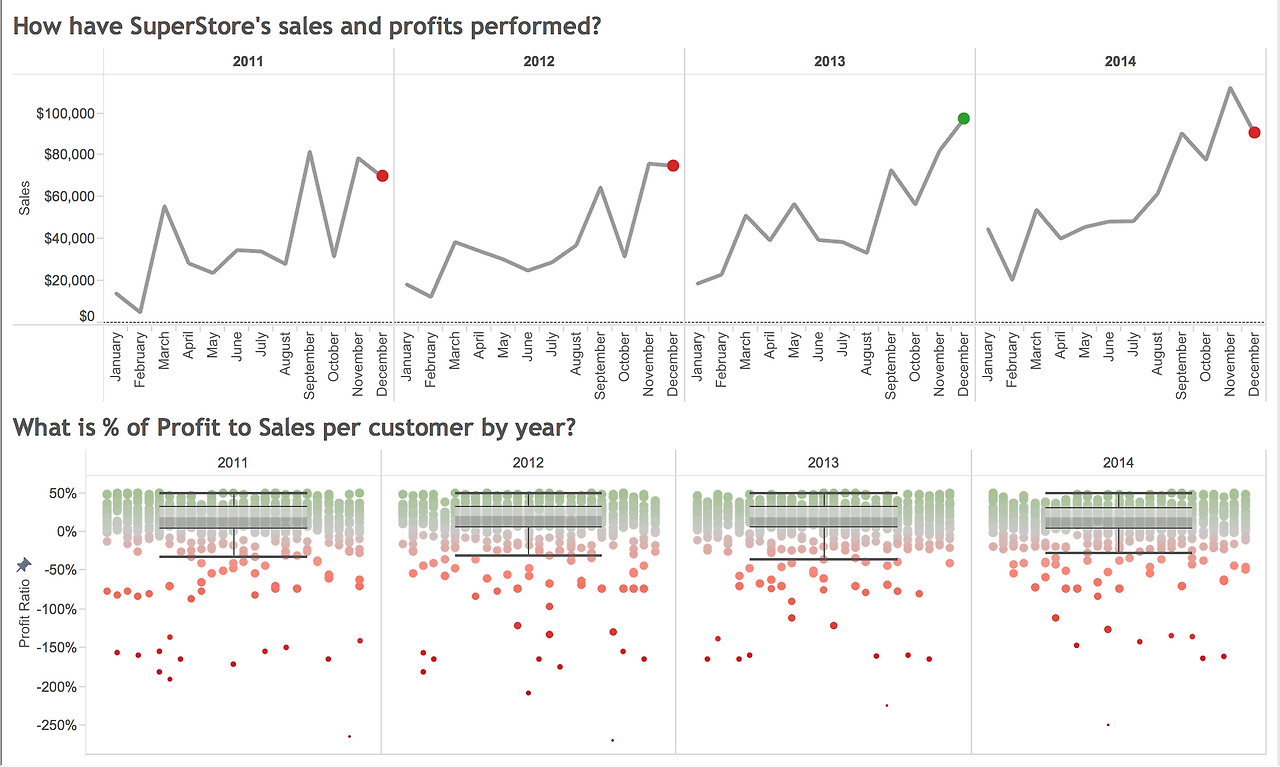Click the lowest outlier dot in 2014 profit panel
The width and height of the screenshot is (1280, 767).
(x=1107, y=724)
